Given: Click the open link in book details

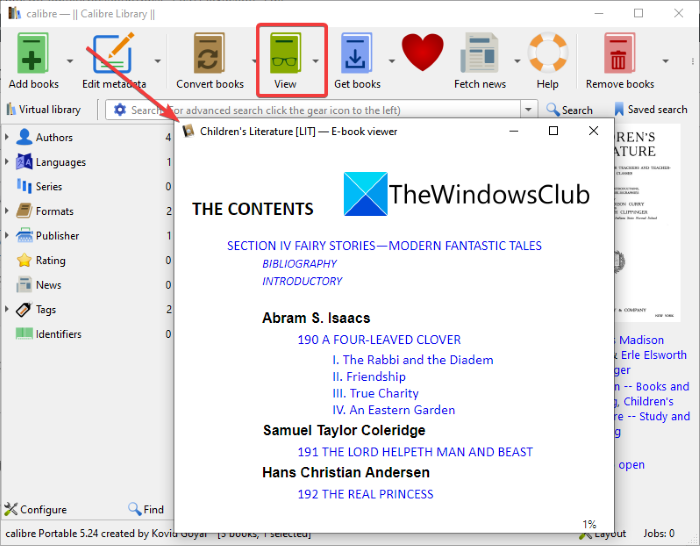Looking at the screenshot, I should pyautogui.click(x=631, y=465).
